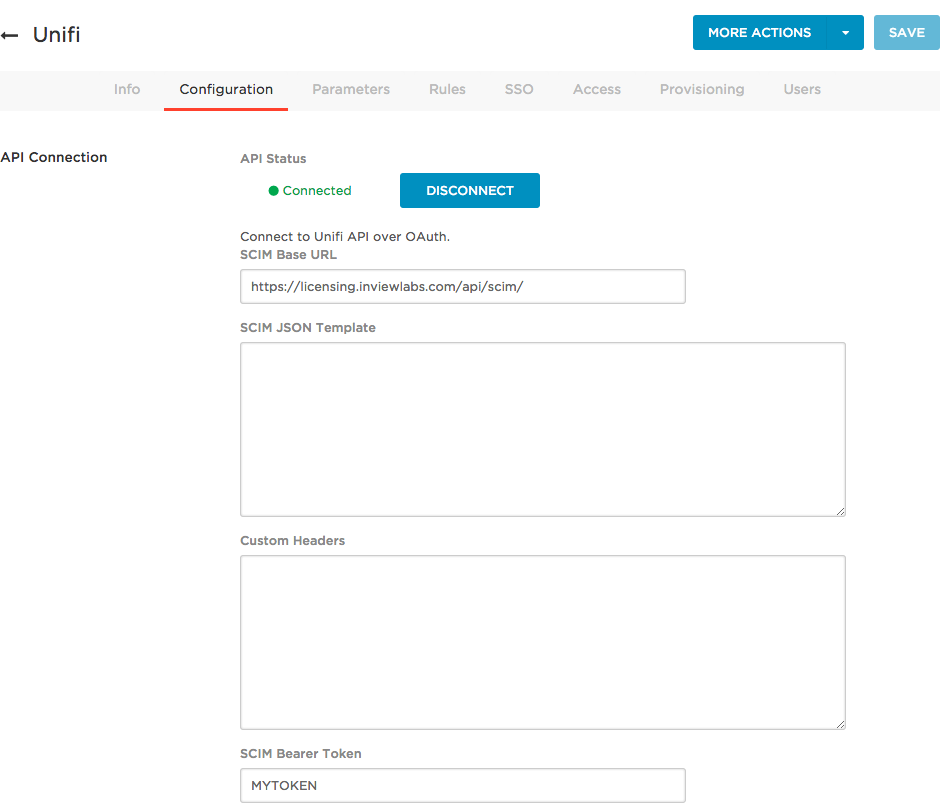The height and width of the screenshot is (807, 940).
Task: Open the More Actions dropdown arrow
Action: (x=845, y=33)
